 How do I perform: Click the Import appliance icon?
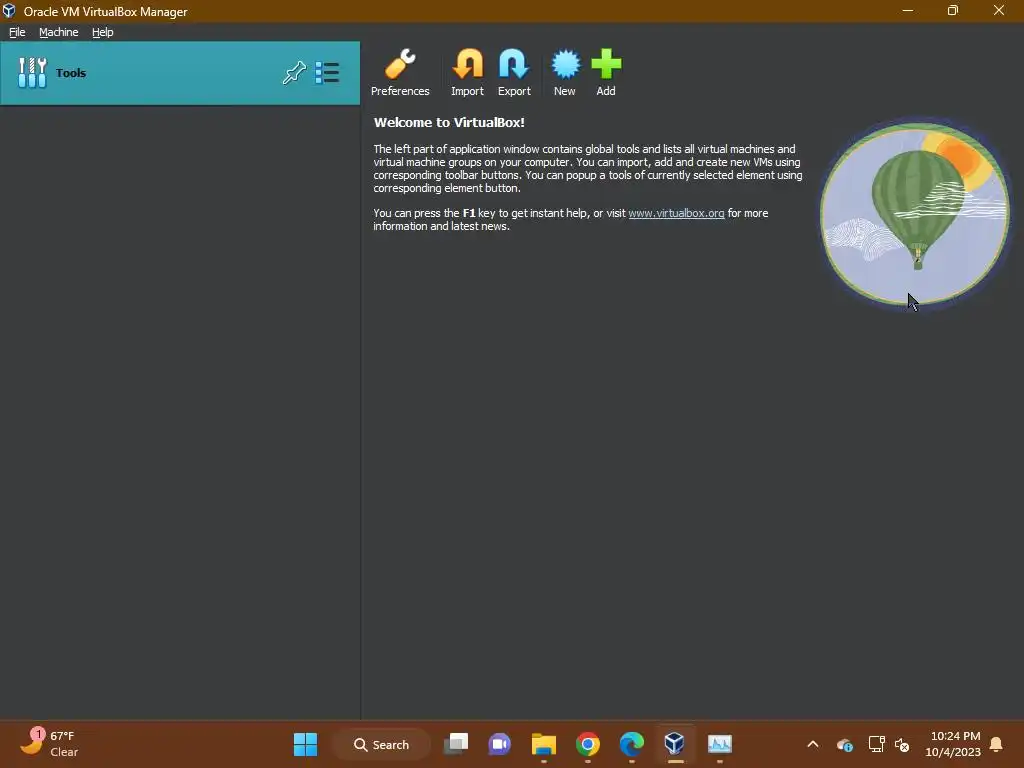(467, 72)
